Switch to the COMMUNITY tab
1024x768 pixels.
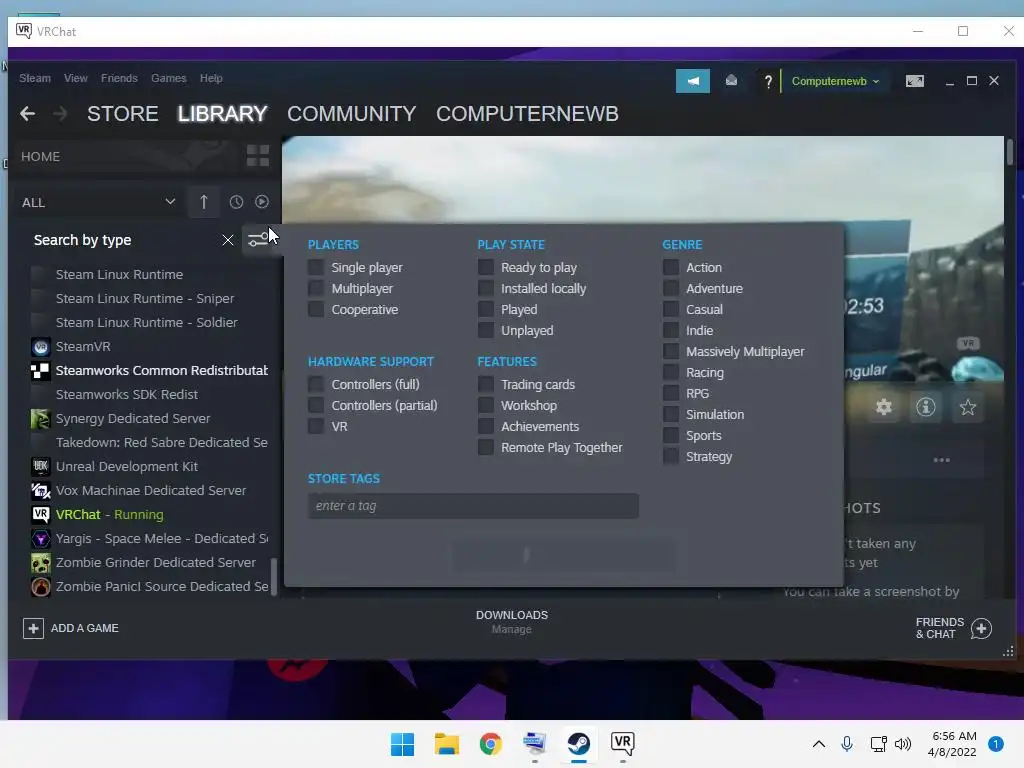point(351,114)
